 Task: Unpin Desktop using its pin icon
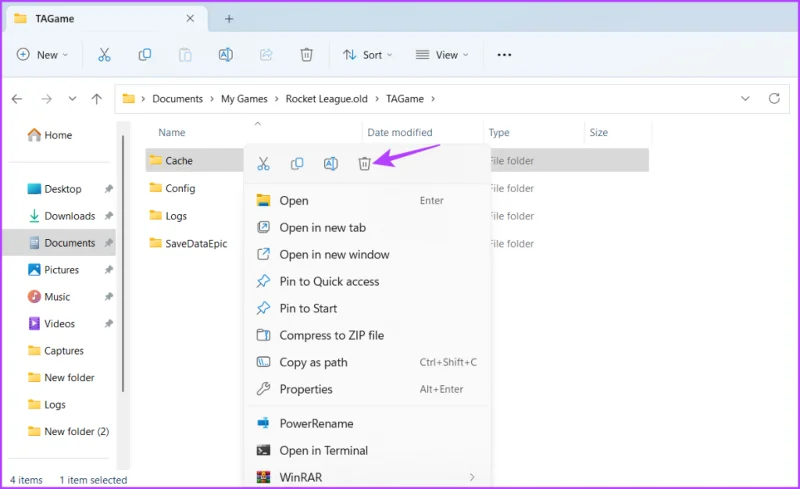pos(109,189)
